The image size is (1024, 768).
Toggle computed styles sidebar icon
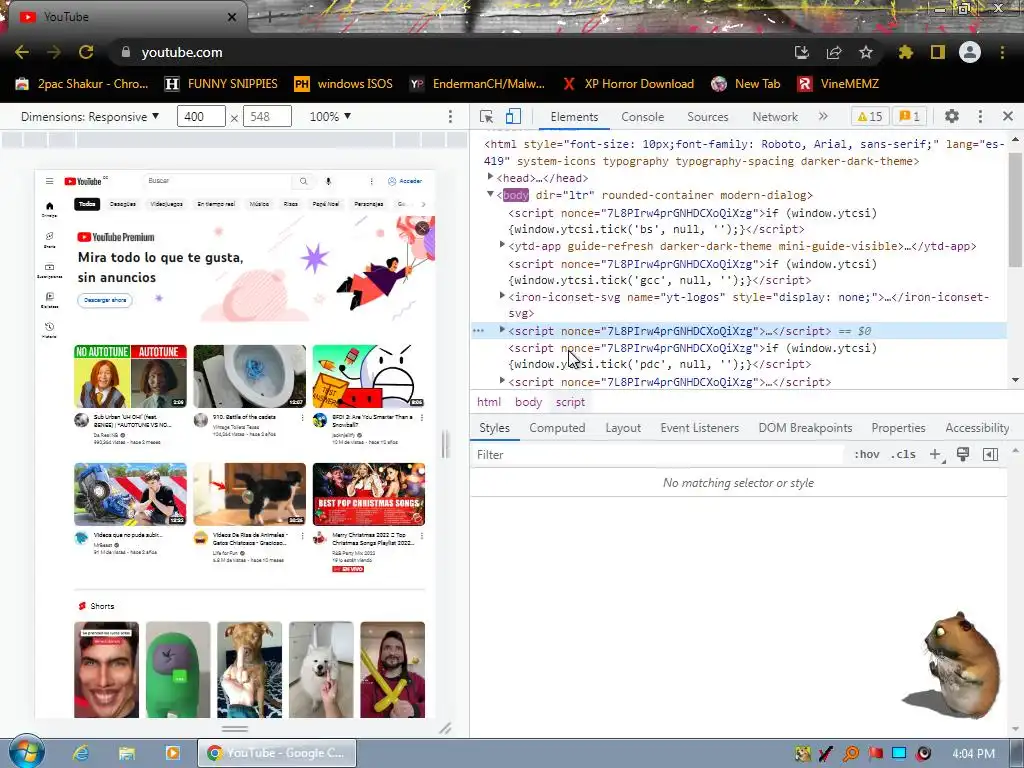(x=990, y=455)
